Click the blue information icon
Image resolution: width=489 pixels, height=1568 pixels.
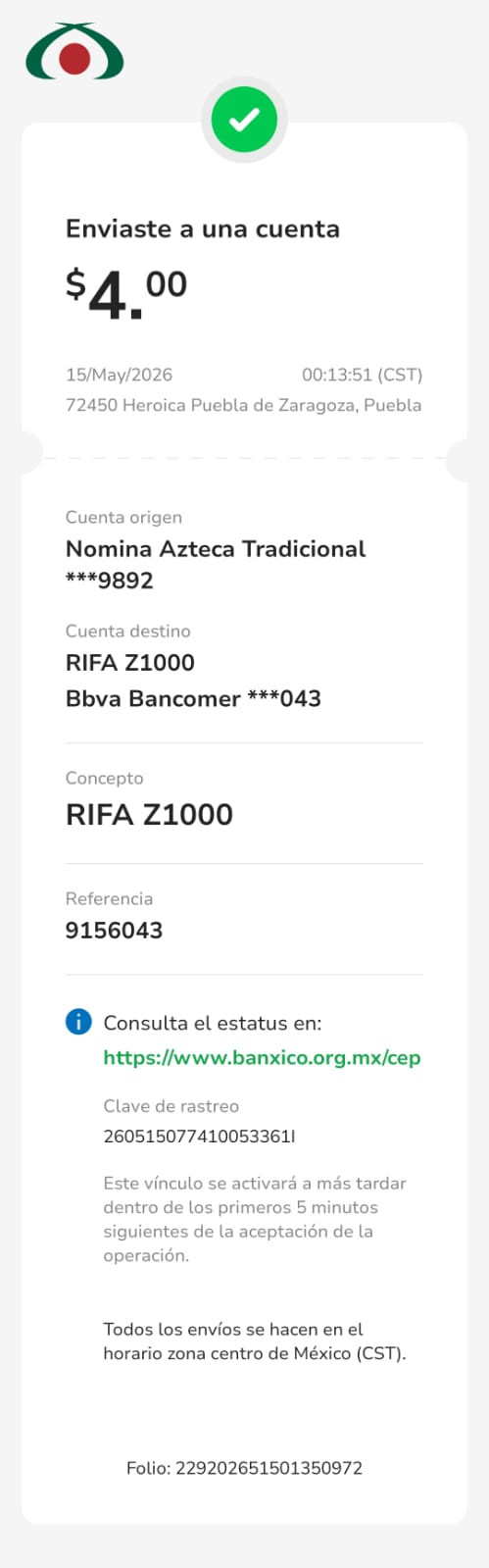tap(78, 1022)
